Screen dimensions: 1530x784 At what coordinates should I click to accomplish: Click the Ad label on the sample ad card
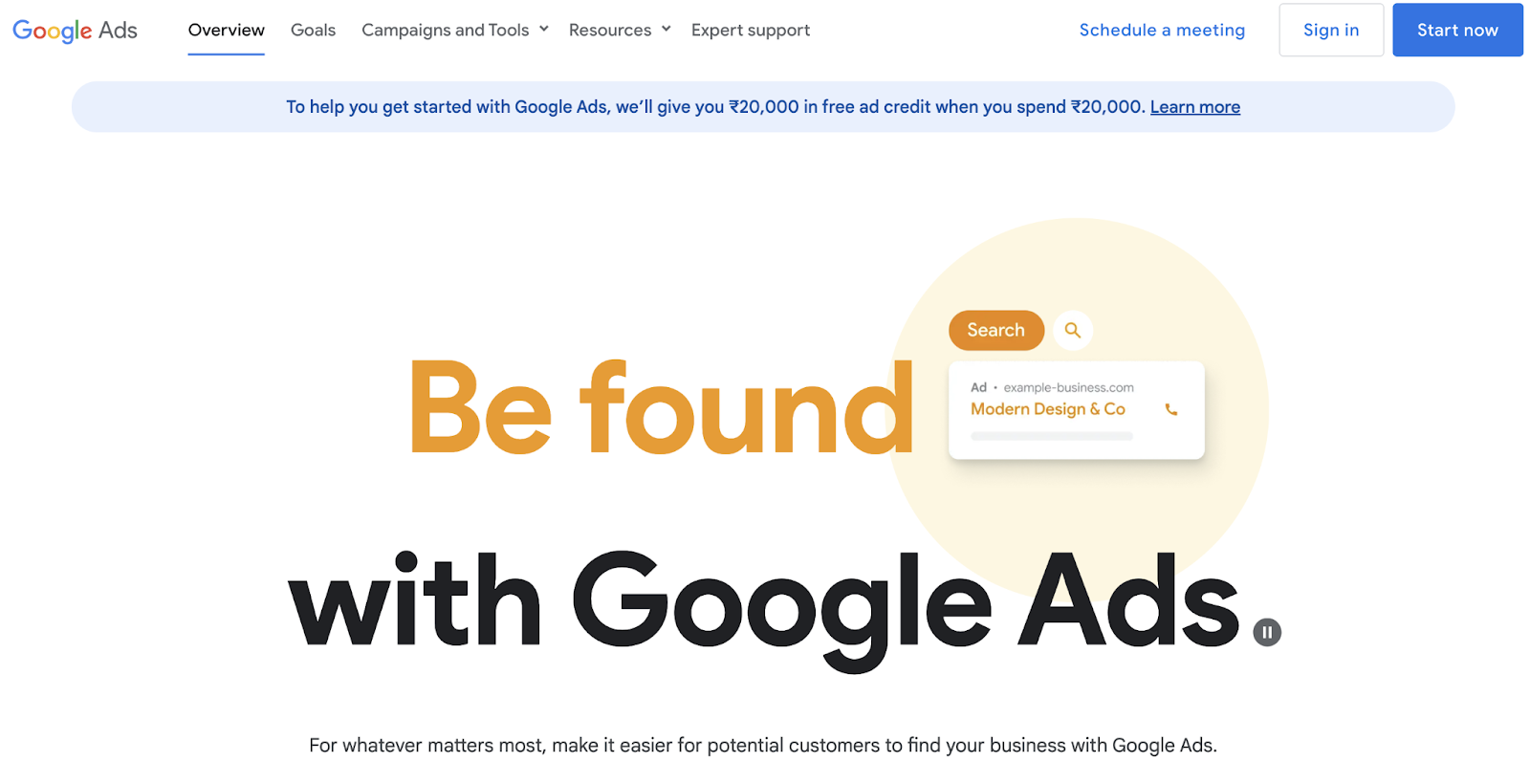coord(979,386)
